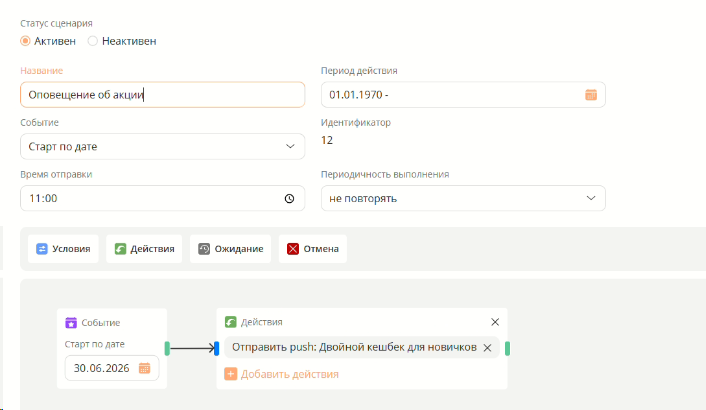Click the green Действия block header icon

231,322
